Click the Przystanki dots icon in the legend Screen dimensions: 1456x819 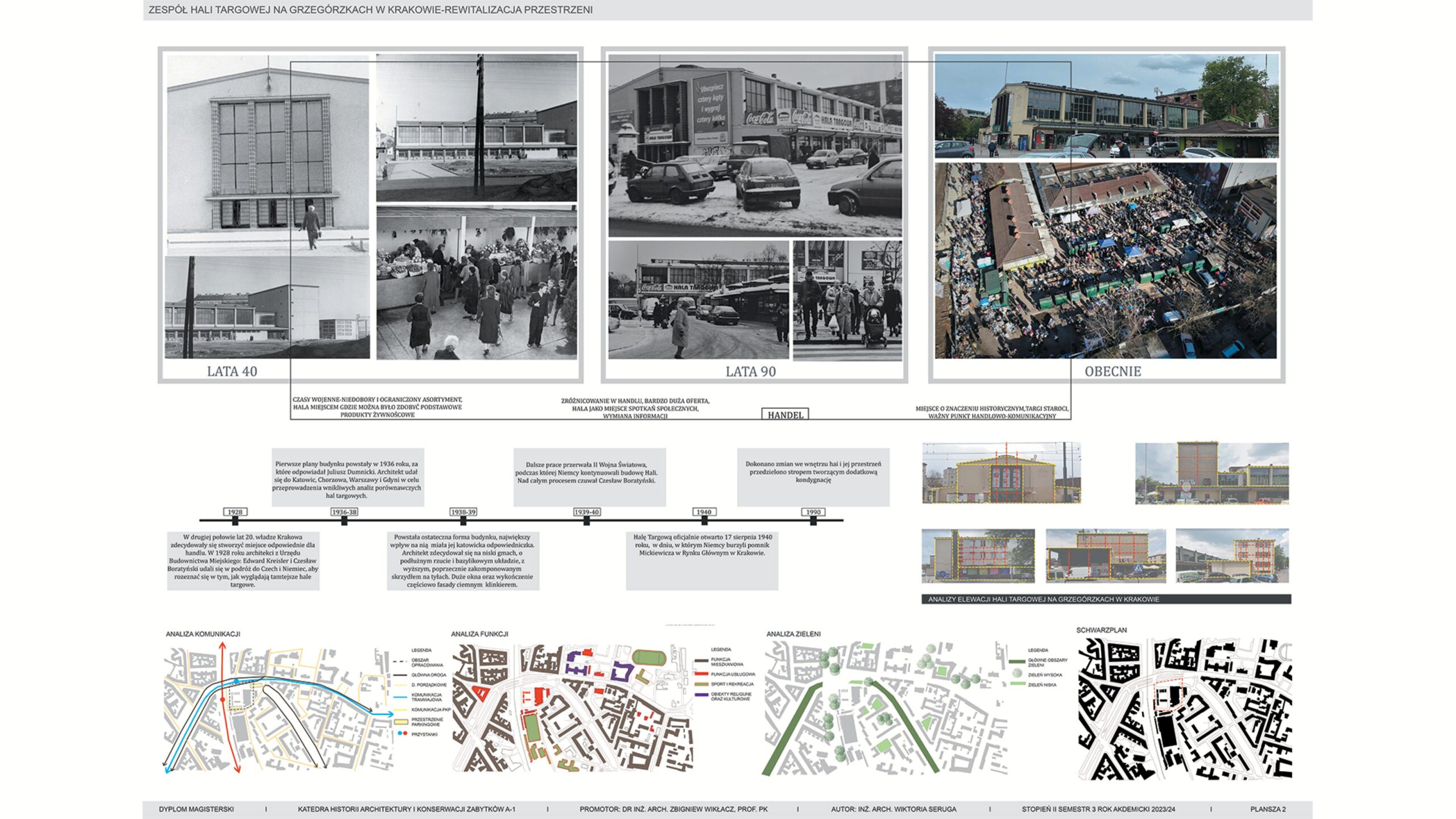point(402,734)
